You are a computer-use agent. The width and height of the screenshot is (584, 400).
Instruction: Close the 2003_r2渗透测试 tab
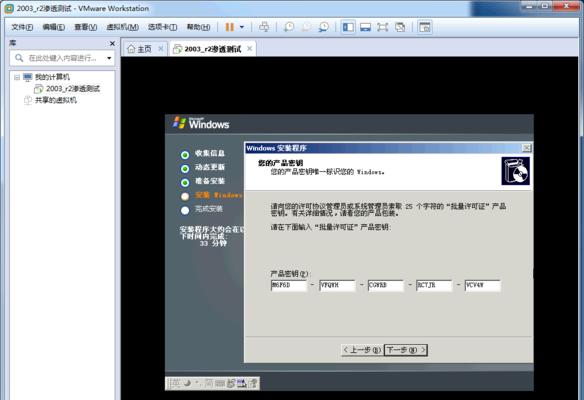250,48
